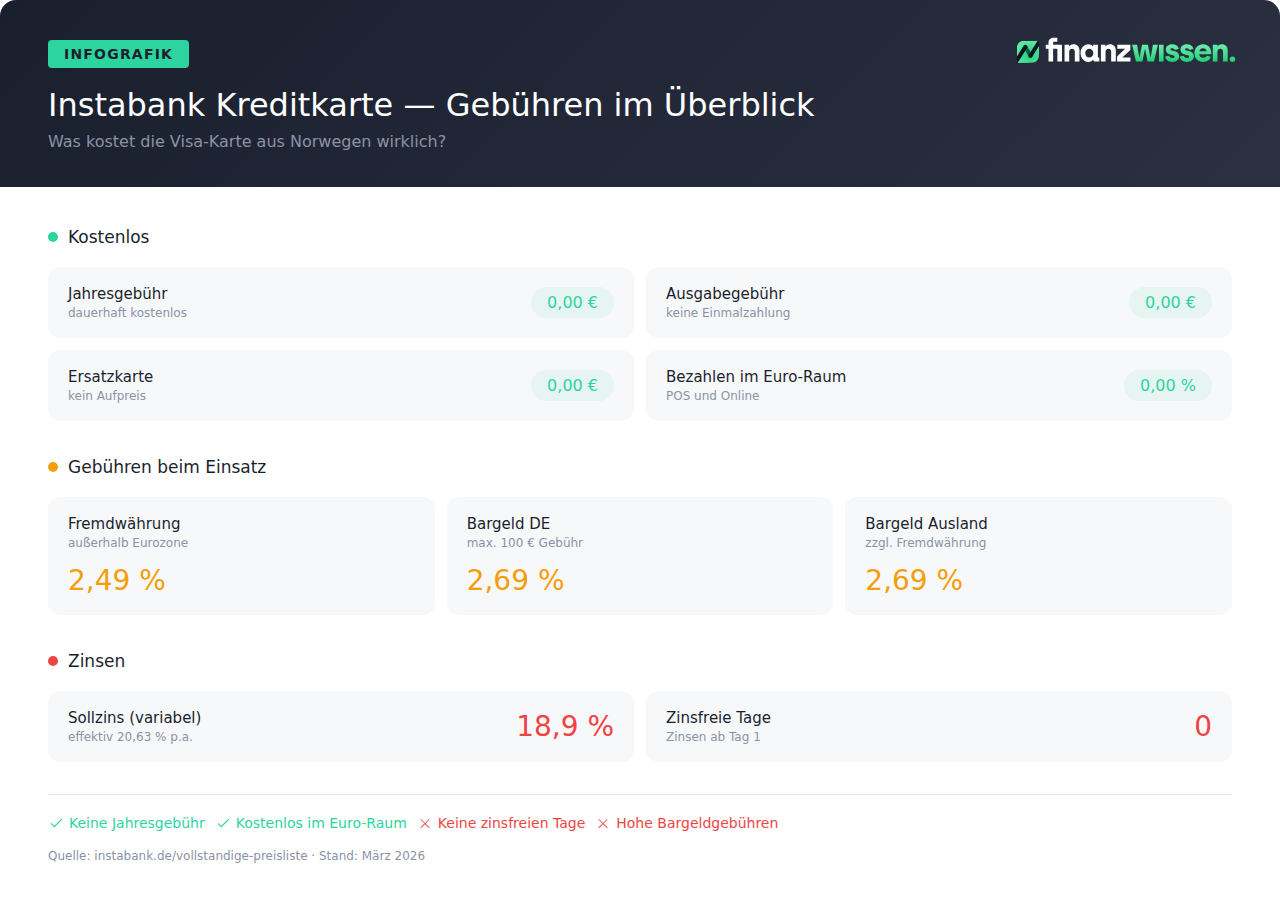Click the orange 2,49 % value

tap(116, 579)
